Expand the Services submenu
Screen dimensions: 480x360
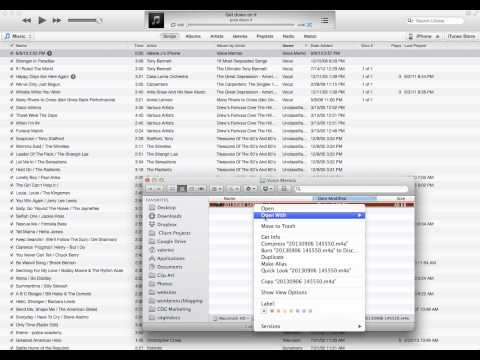point(309,326)
